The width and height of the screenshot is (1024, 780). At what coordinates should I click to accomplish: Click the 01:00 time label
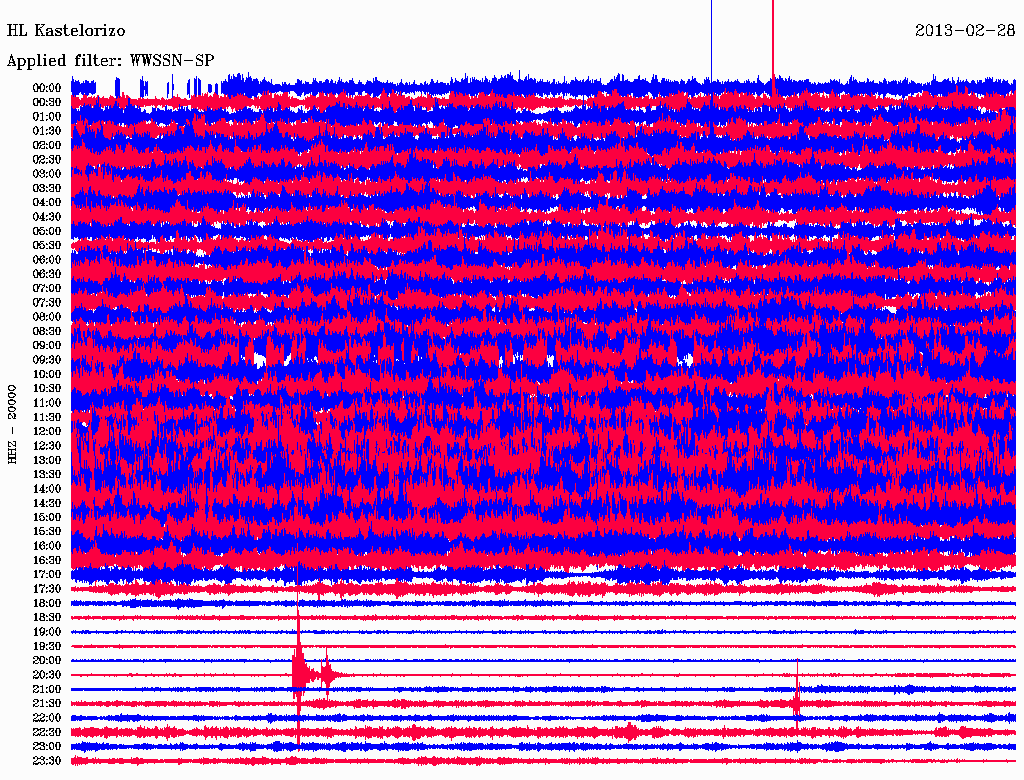pyautogui.click(x=47, y=116)
